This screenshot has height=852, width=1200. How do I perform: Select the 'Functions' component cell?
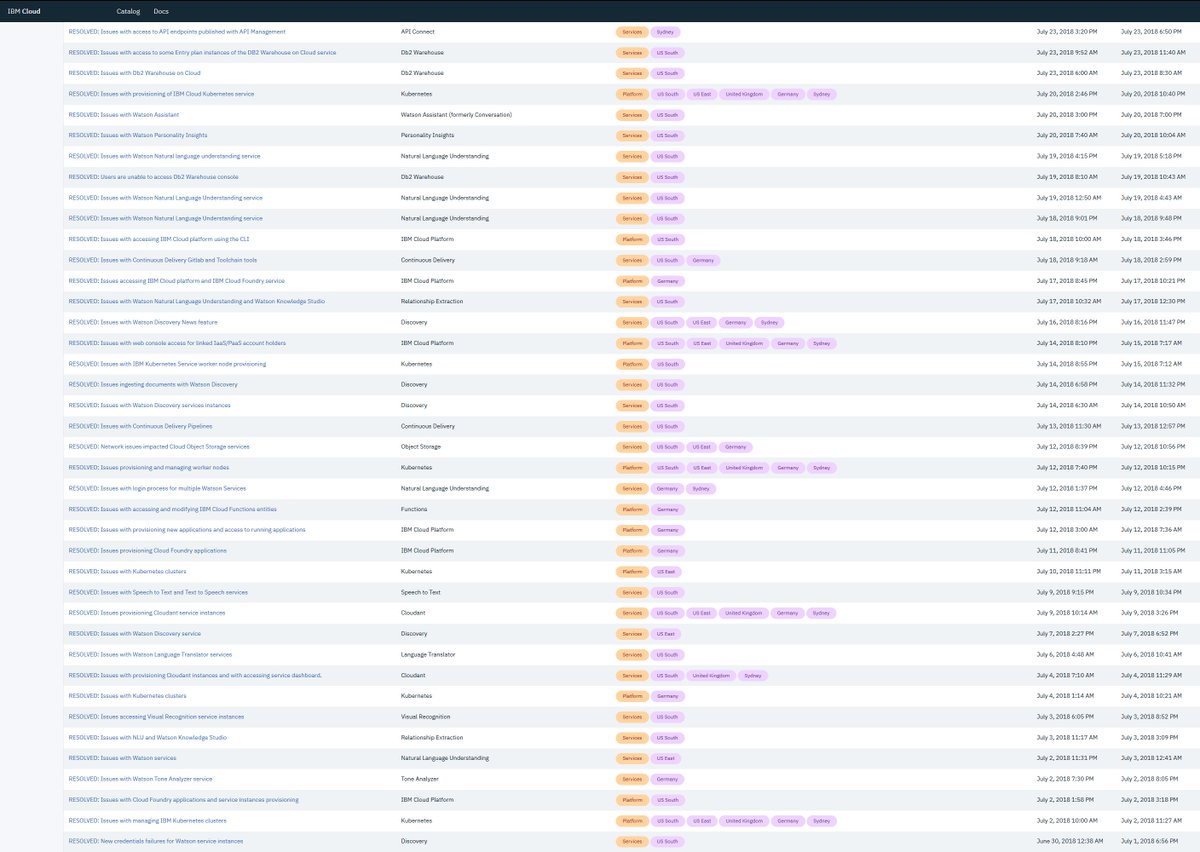click(x=414, y=509)
